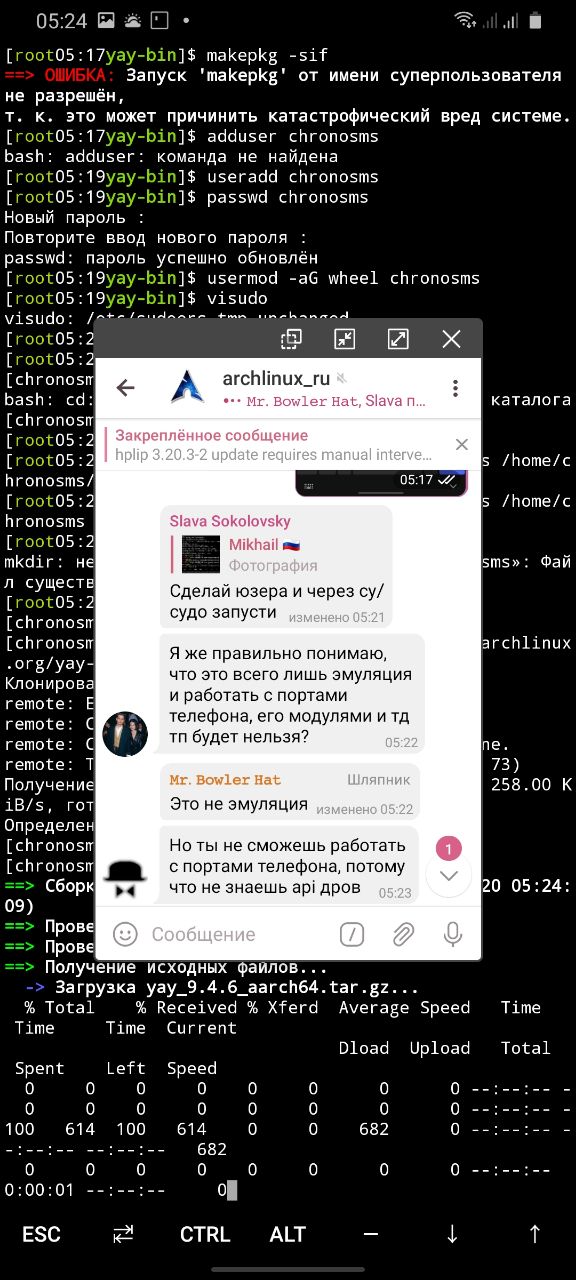Image resolution: width=576 pixels, height=1280 pixels.
Task: Tap the Сообщение message input field
Action: (x=240, y=934)
